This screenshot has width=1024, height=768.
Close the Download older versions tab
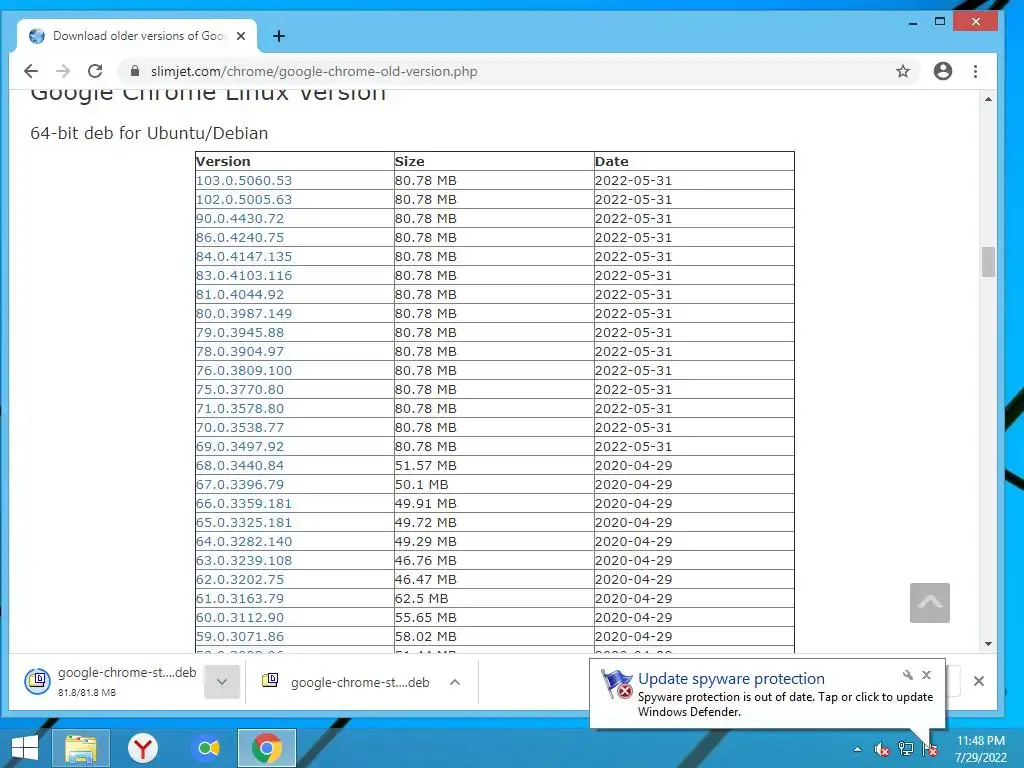pyautogui.click(x=241, y=36)
